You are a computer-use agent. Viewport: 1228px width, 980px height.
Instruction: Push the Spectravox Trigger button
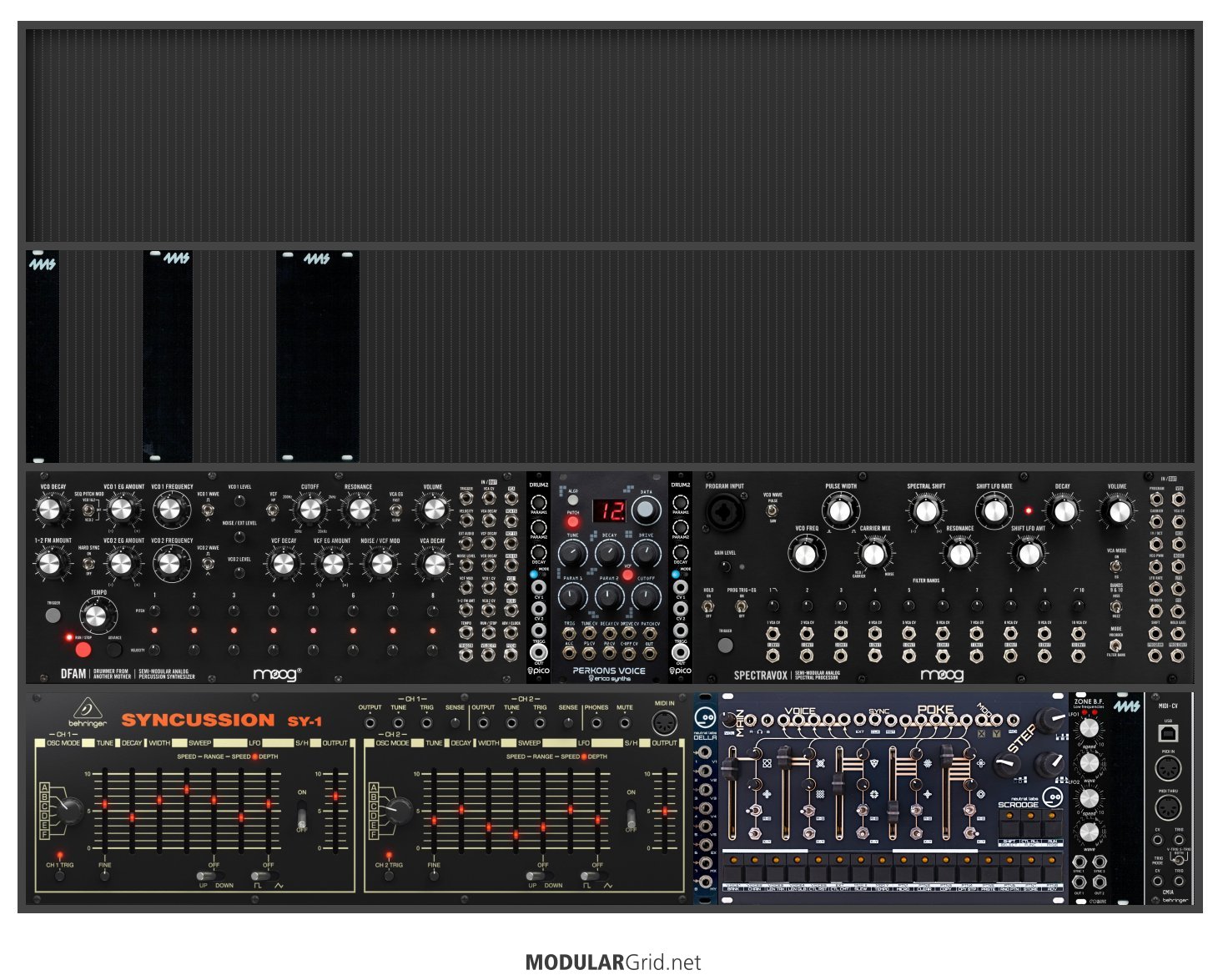725,644
